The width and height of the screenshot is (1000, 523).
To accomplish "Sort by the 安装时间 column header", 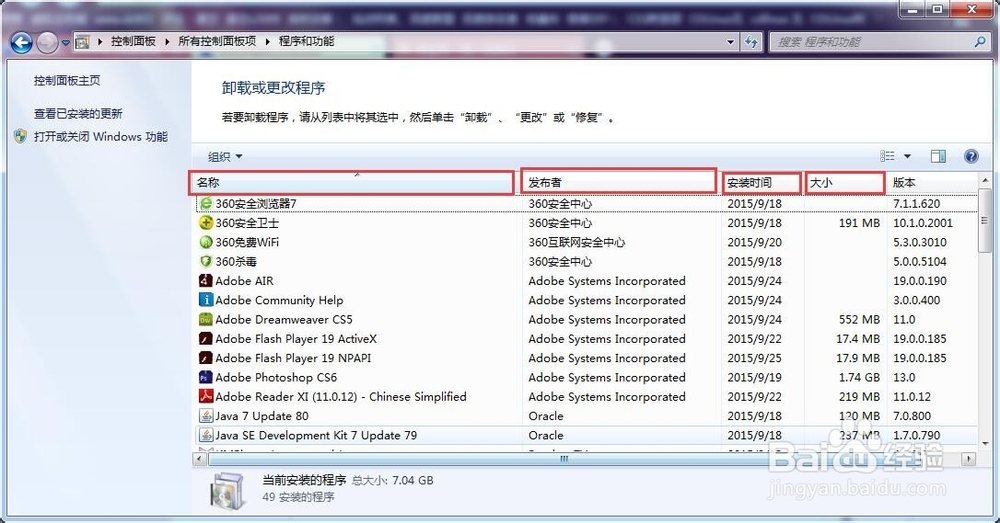I will tap(761, 182).
